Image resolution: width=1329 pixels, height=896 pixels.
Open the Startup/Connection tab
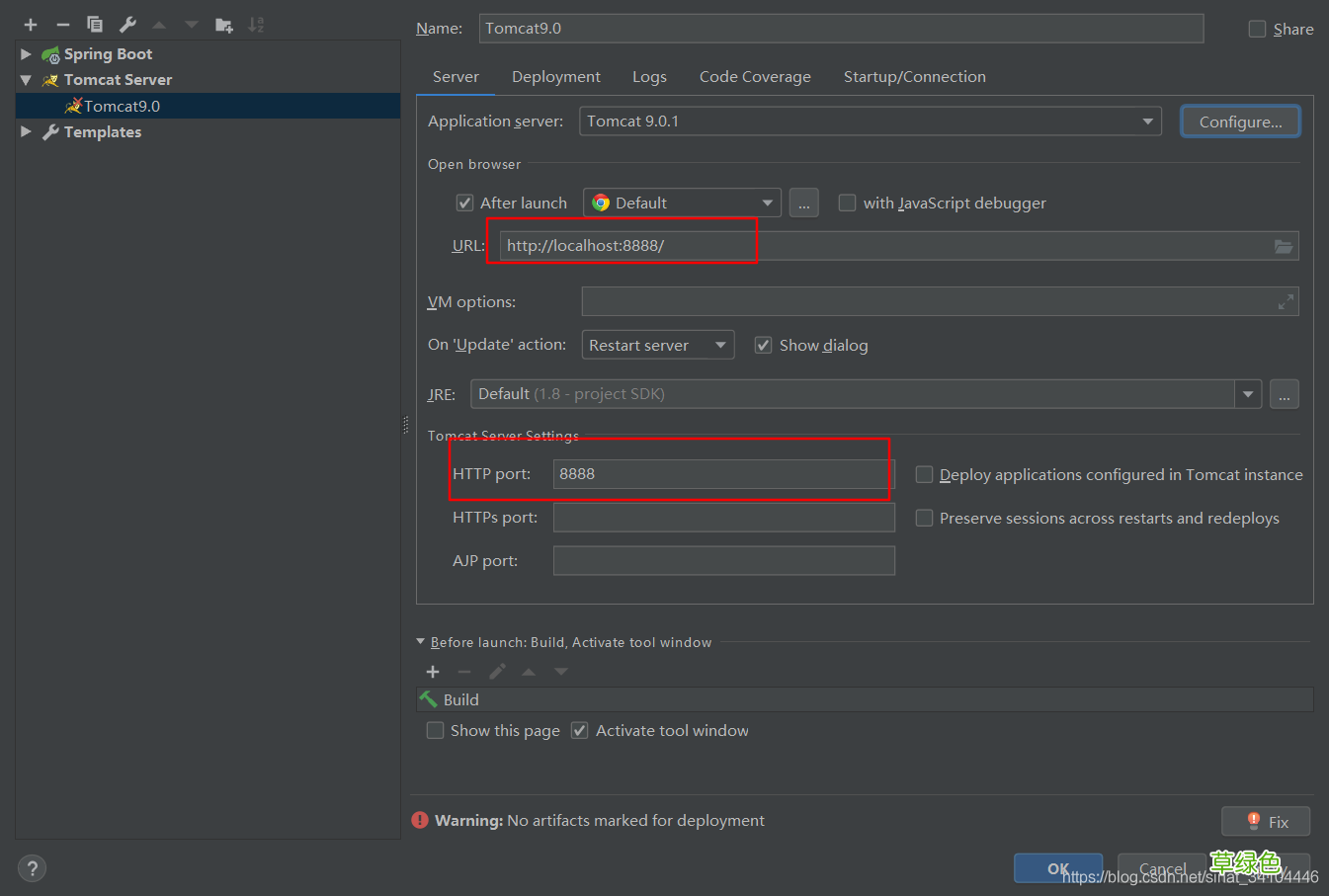pos(914,77)
